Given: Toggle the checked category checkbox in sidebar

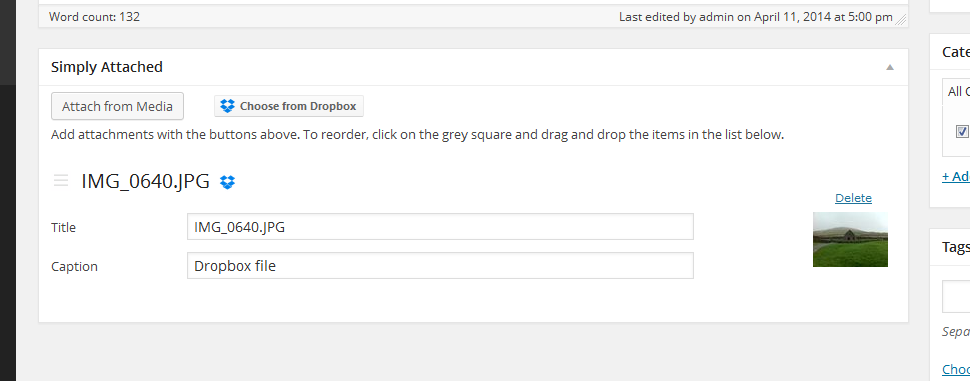Looking at the screenshot, I should click(962, 131).
